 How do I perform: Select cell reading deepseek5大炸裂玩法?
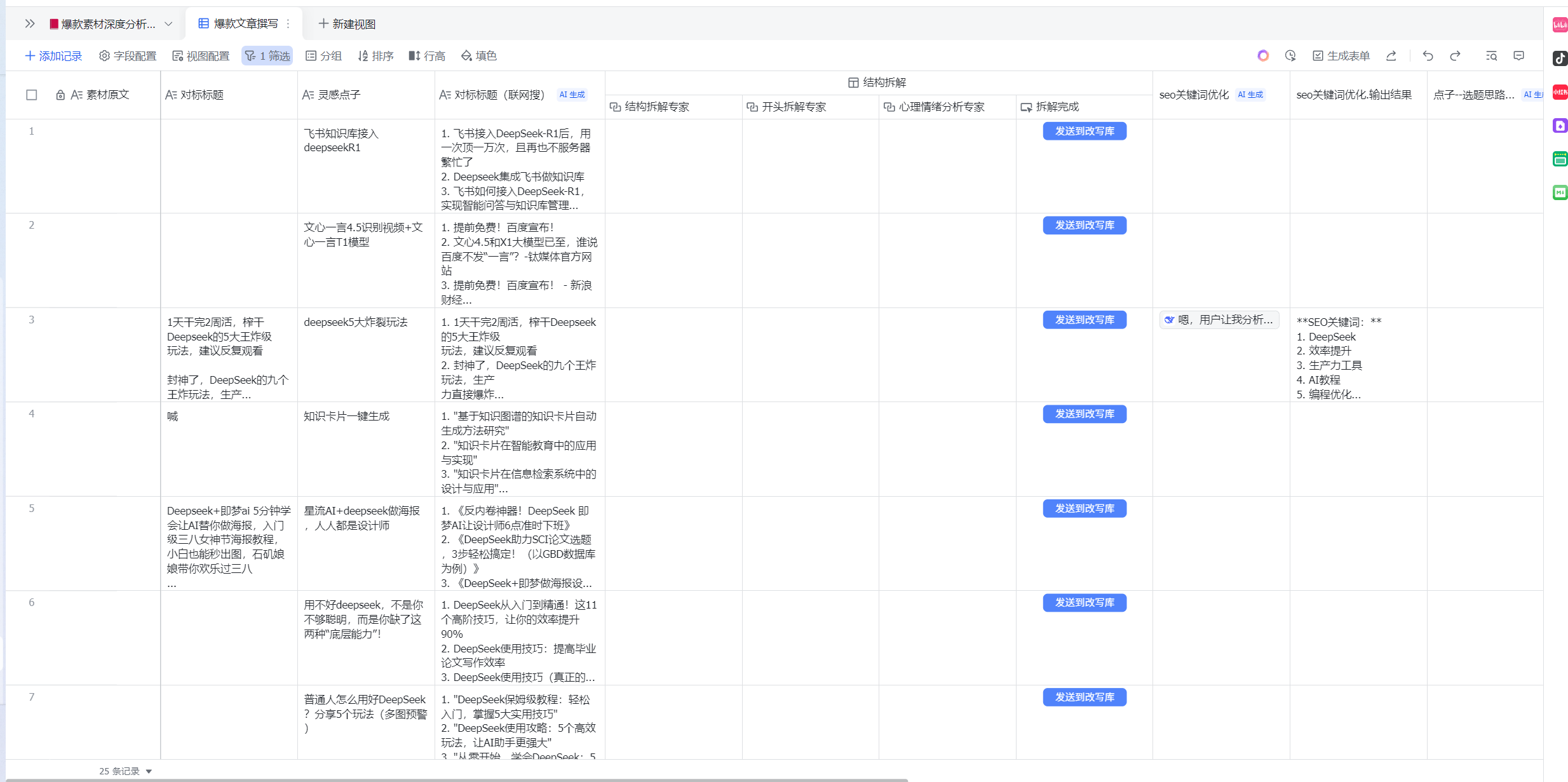(366, 355)
